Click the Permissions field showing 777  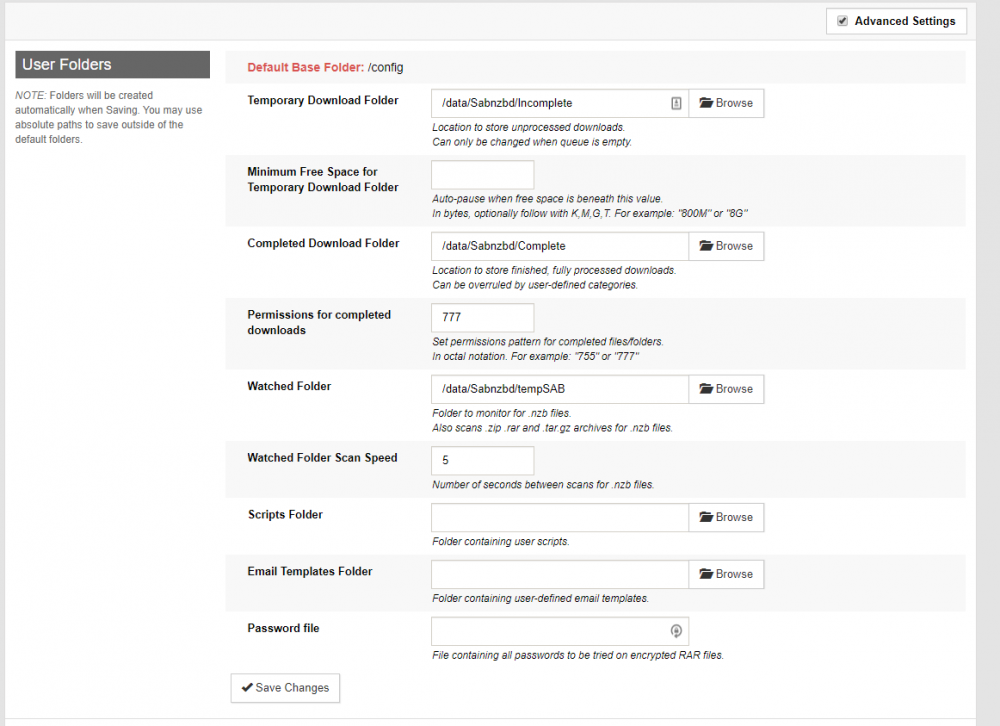tap(483, 318)
